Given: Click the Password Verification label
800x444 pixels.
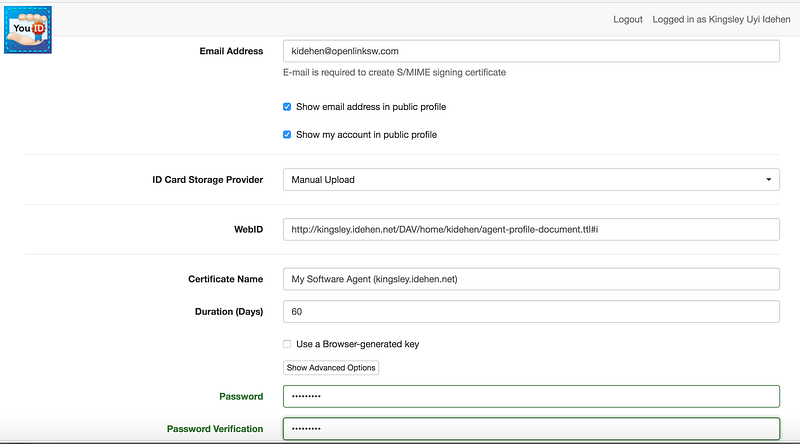Looking at the screenshot, I should point(215,429).
